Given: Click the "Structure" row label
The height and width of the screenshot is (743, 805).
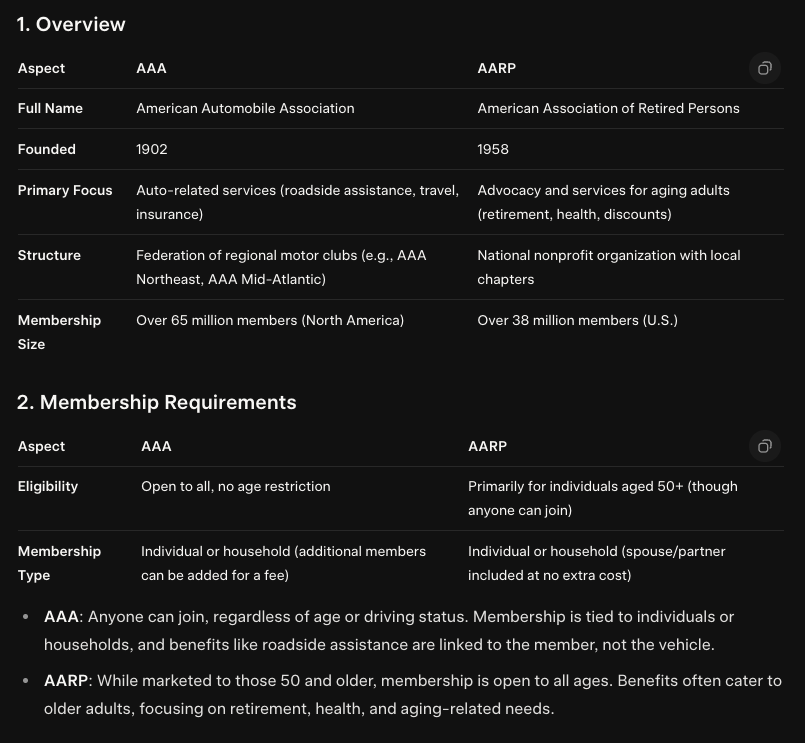Looking at the screenshot, I should 49,255.
